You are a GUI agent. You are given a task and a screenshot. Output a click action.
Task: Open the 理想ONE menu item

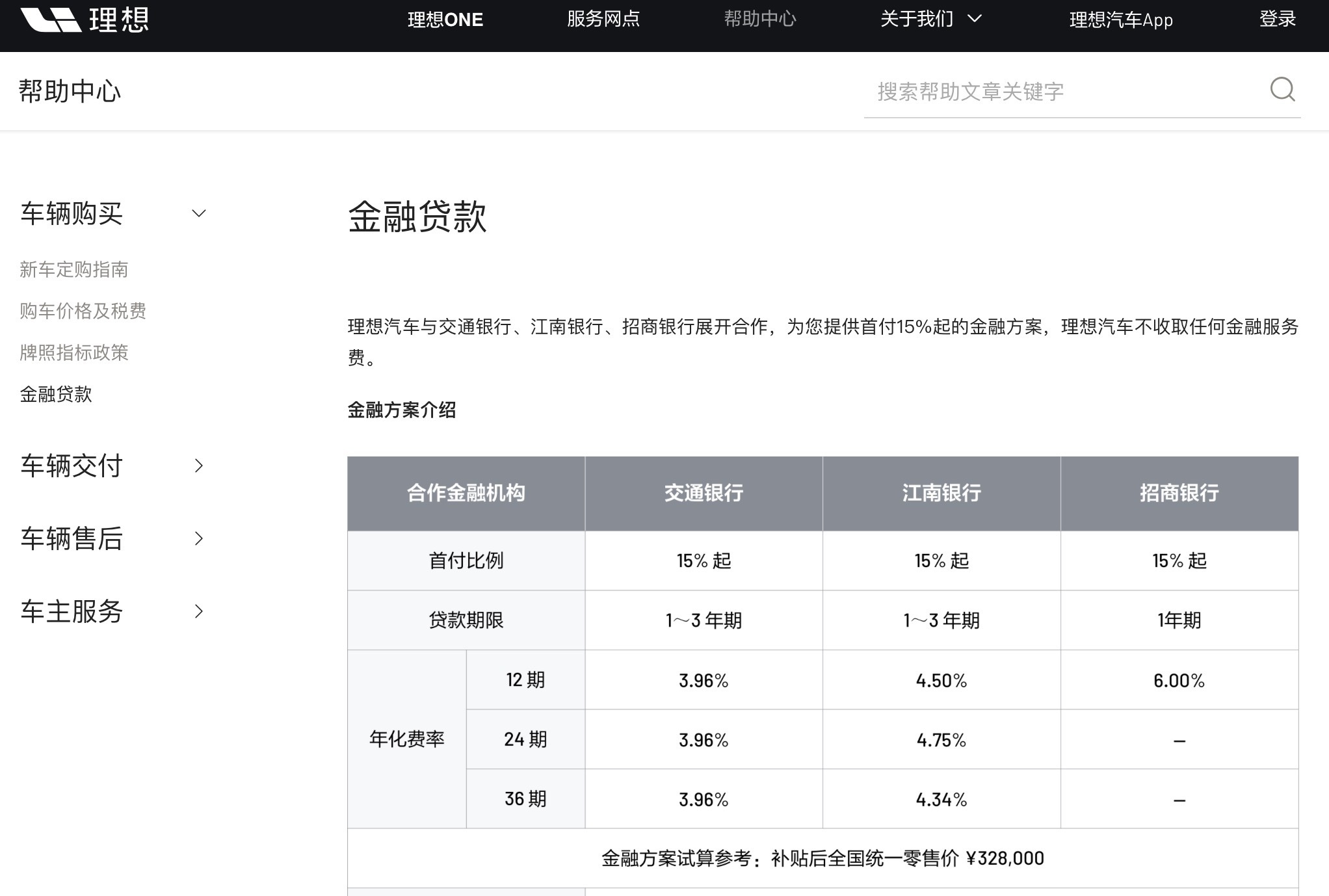click(x=444, y=20)
